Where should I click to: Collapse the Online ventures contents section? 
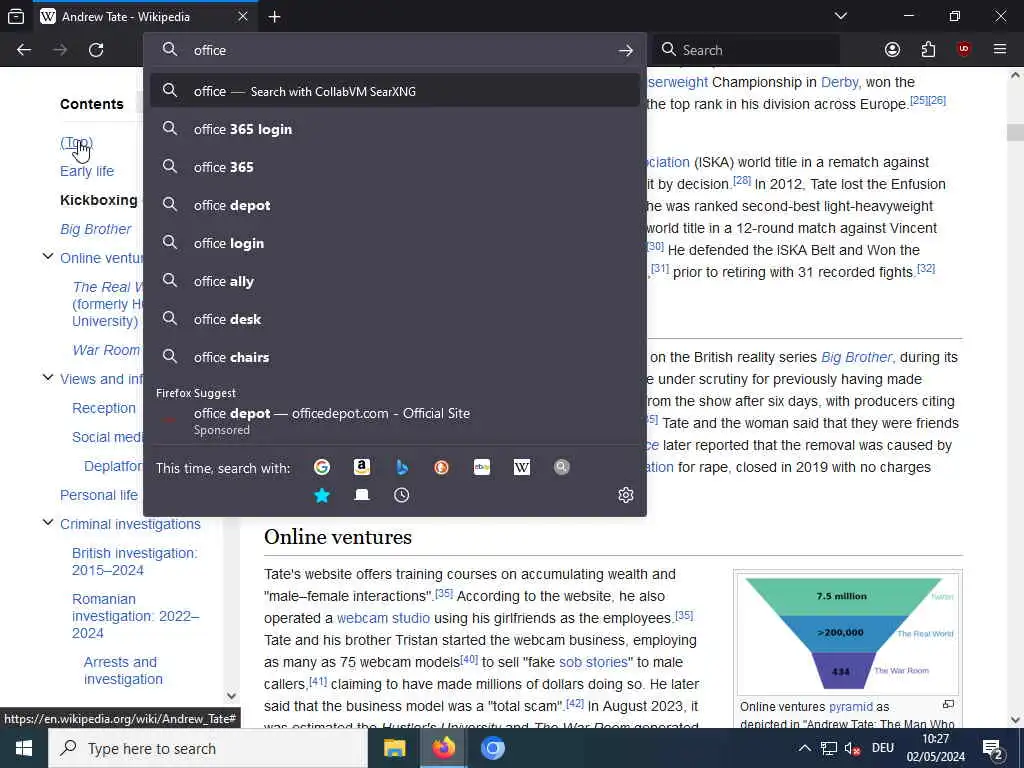tap(48, 257)
